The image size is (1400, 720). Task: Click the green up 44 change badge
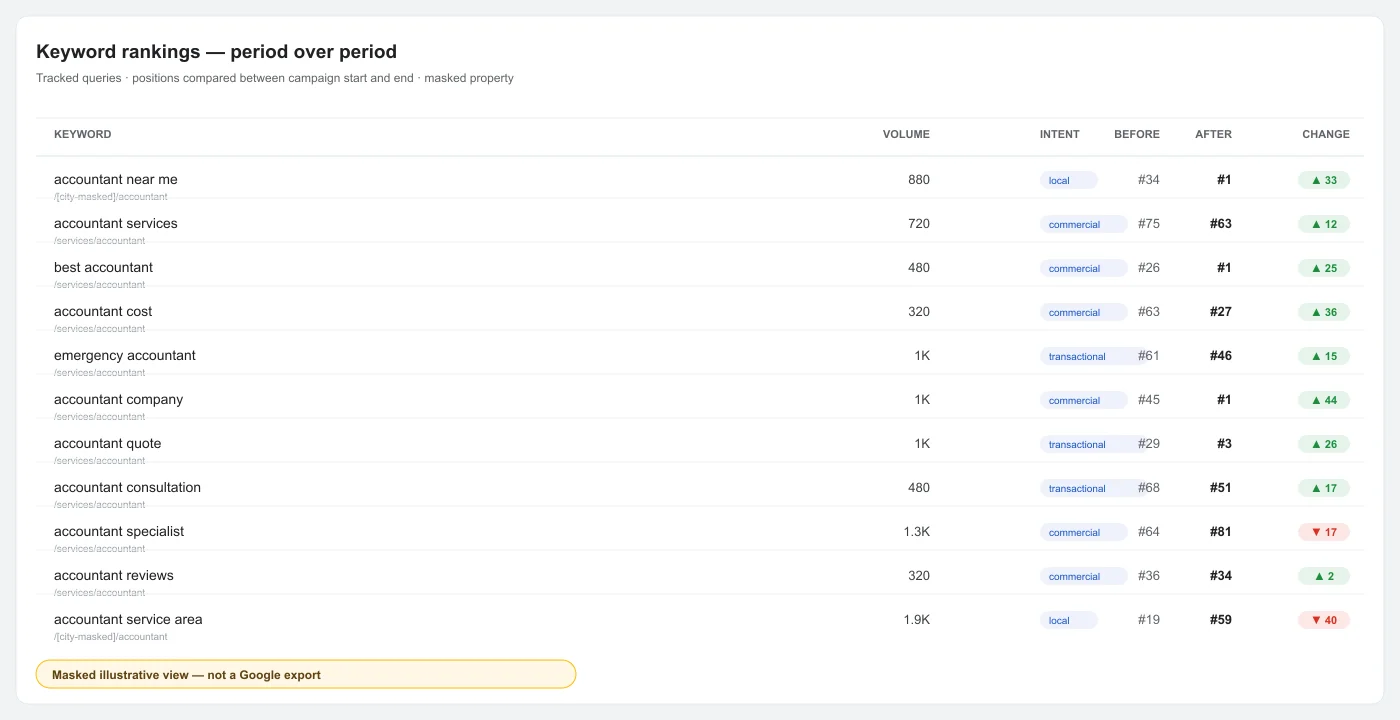1324,400
